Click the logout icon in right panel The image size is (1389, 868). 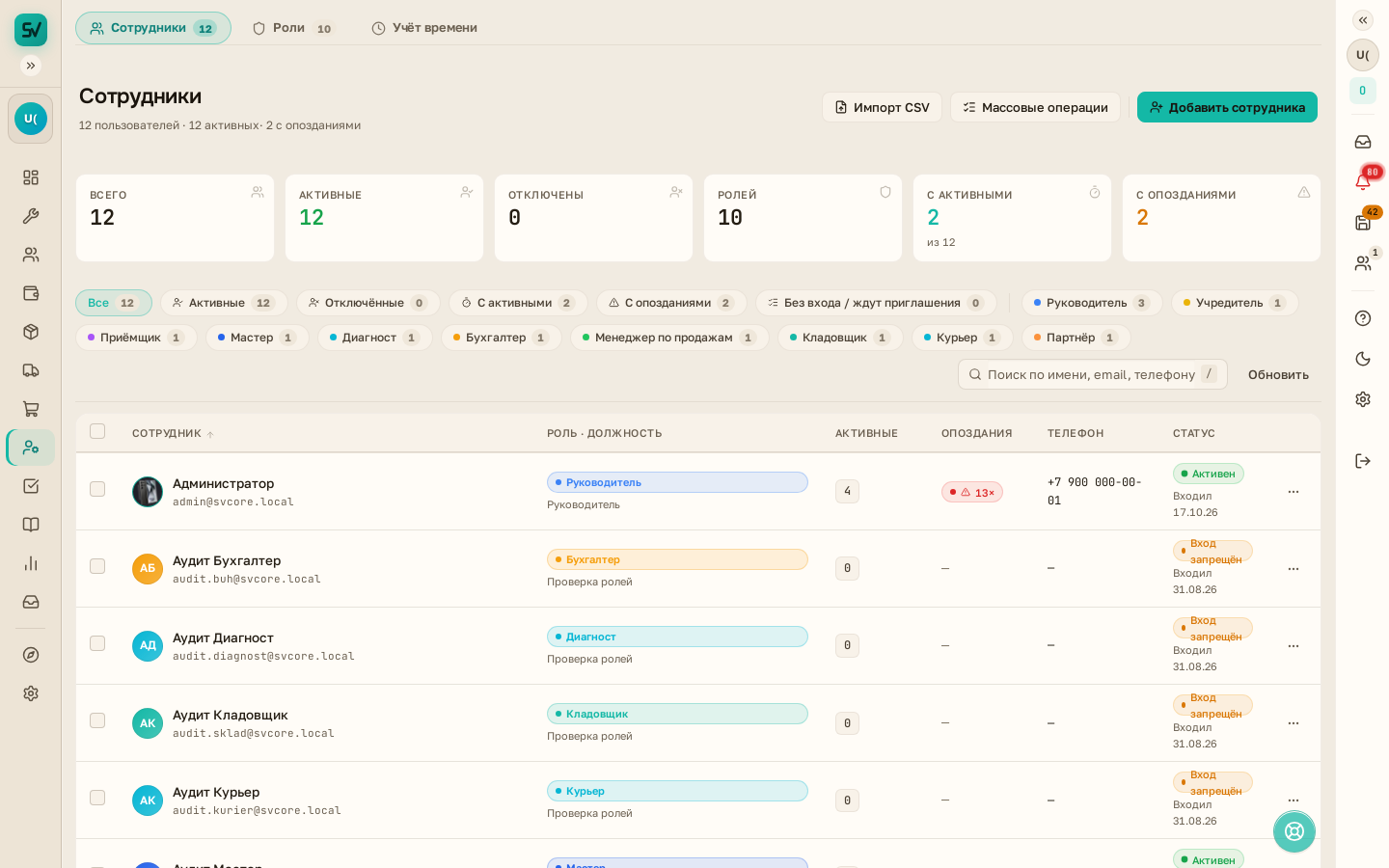coord(1363,461)
